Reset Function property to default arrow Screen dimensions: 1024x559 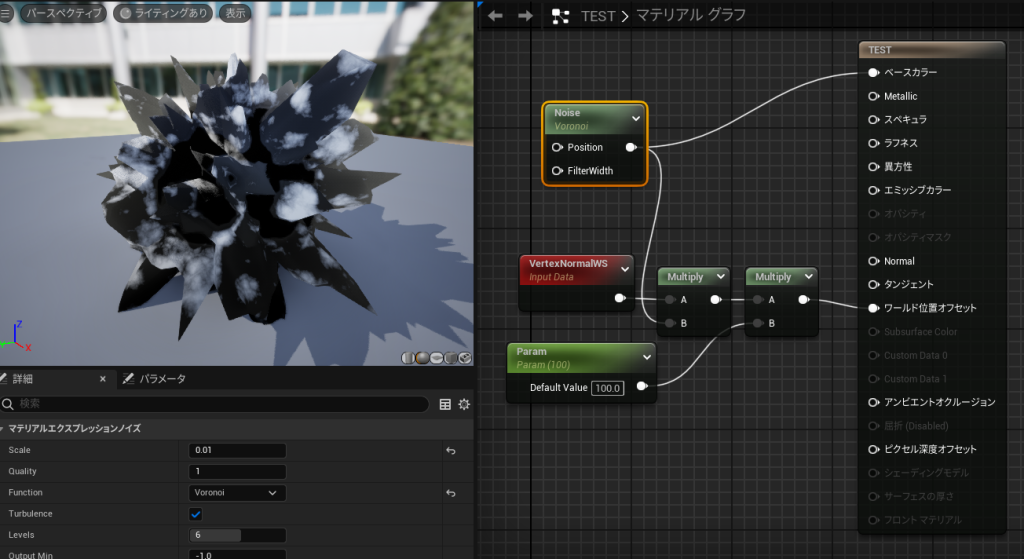(x=450, y=493)
